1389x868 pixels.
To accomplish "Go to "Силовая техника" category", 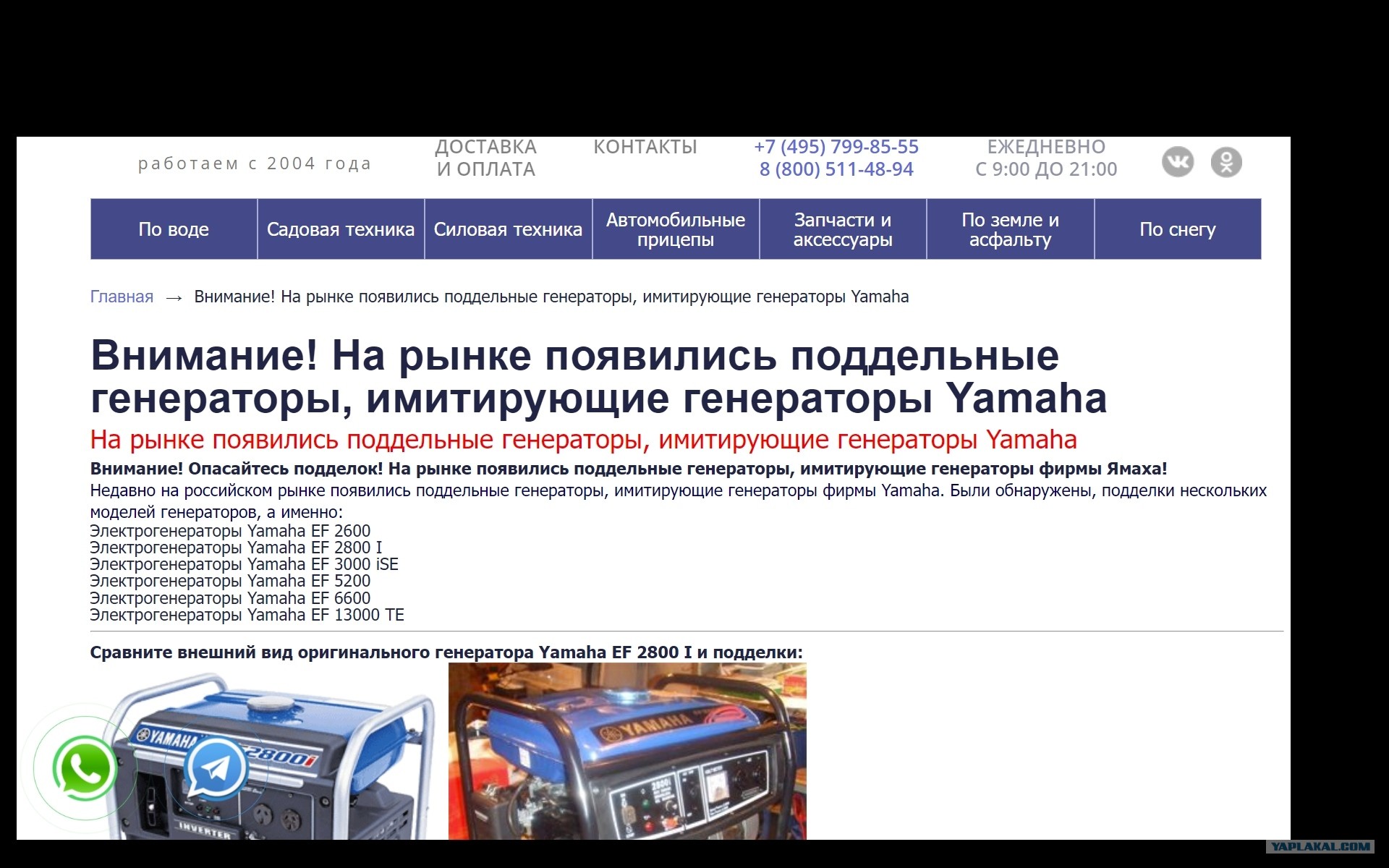I will click(x=508, y=229).
